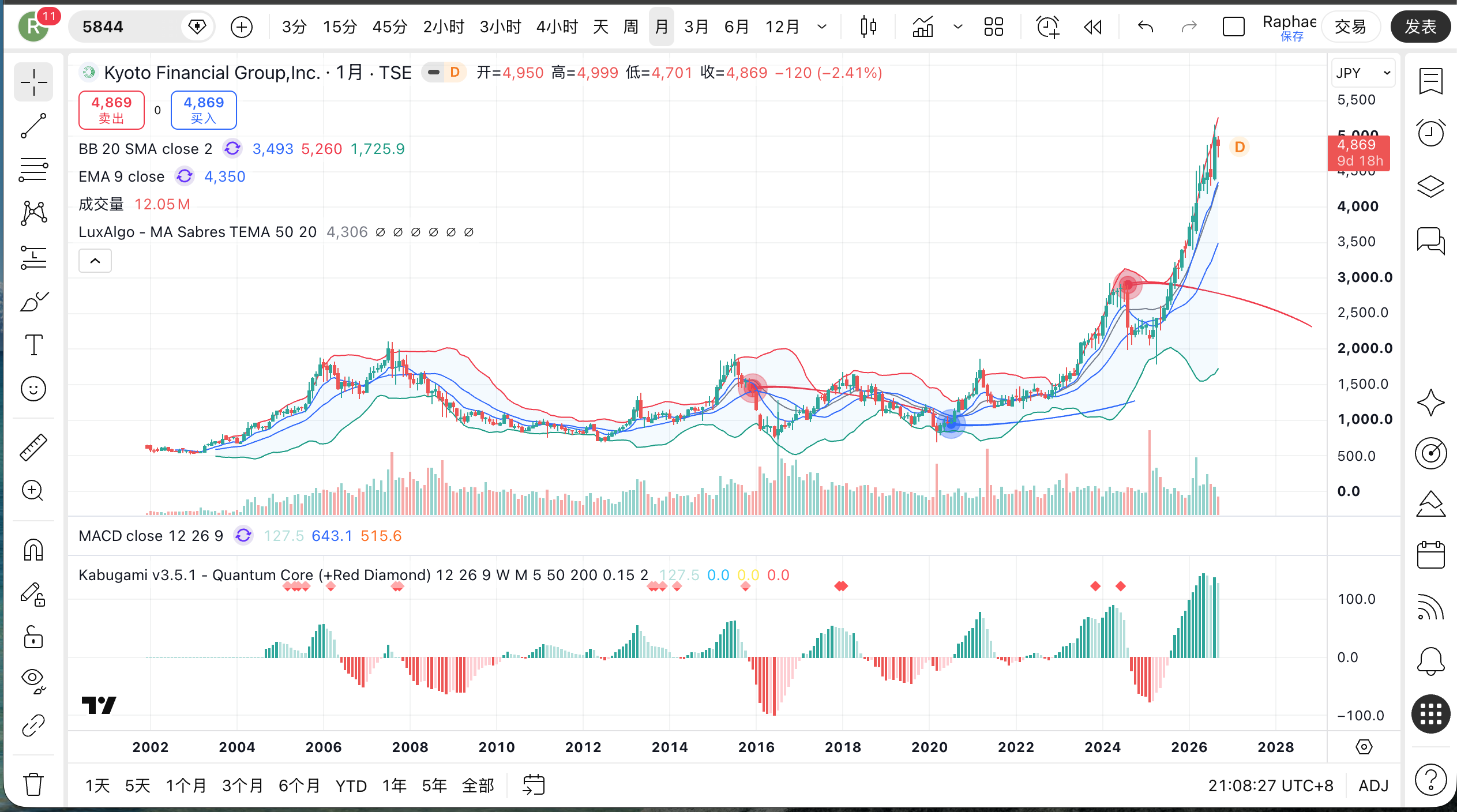Set the range to 5年

pos(434,785)
